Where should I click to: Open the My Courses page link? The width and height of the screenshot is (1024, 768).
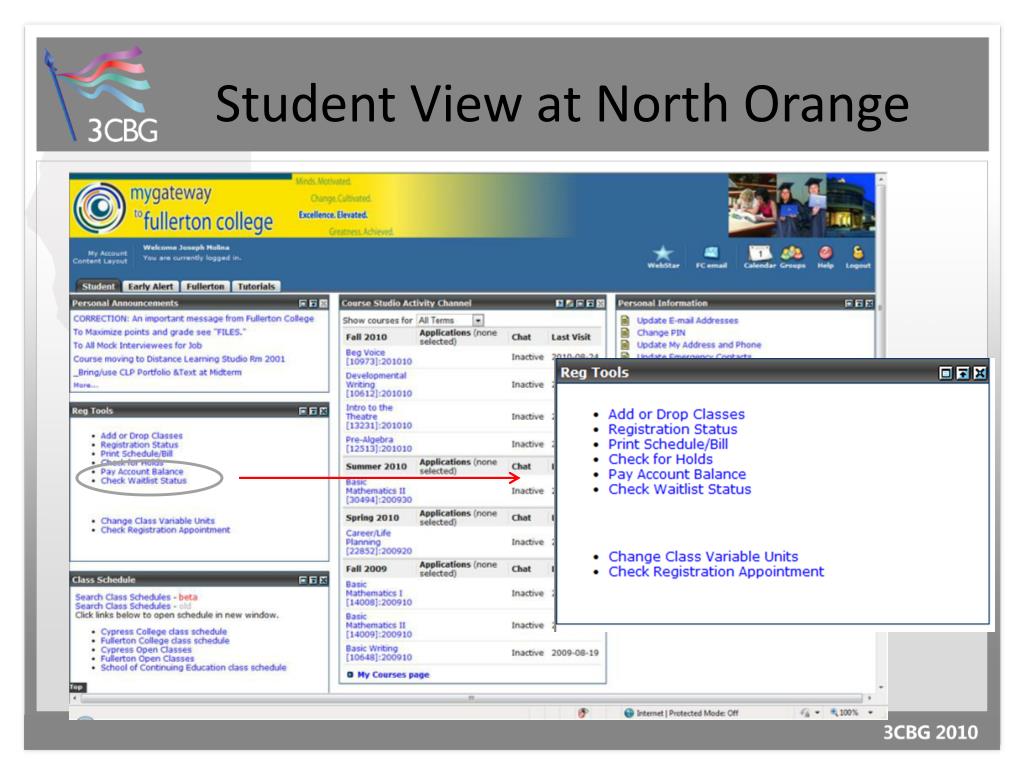(393, 675)
